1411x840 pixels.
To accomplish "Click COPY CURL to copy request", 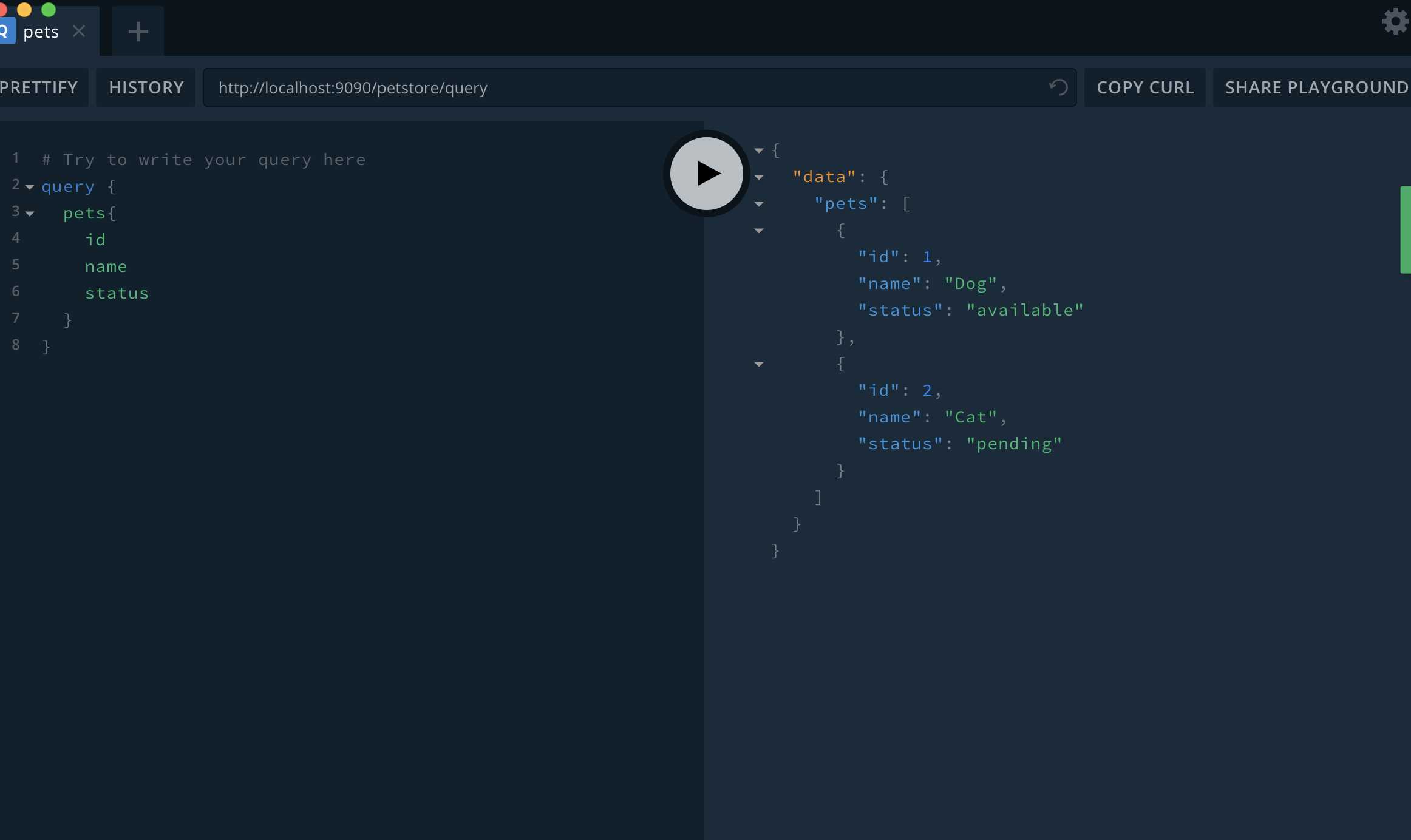I will [1145, 87].
